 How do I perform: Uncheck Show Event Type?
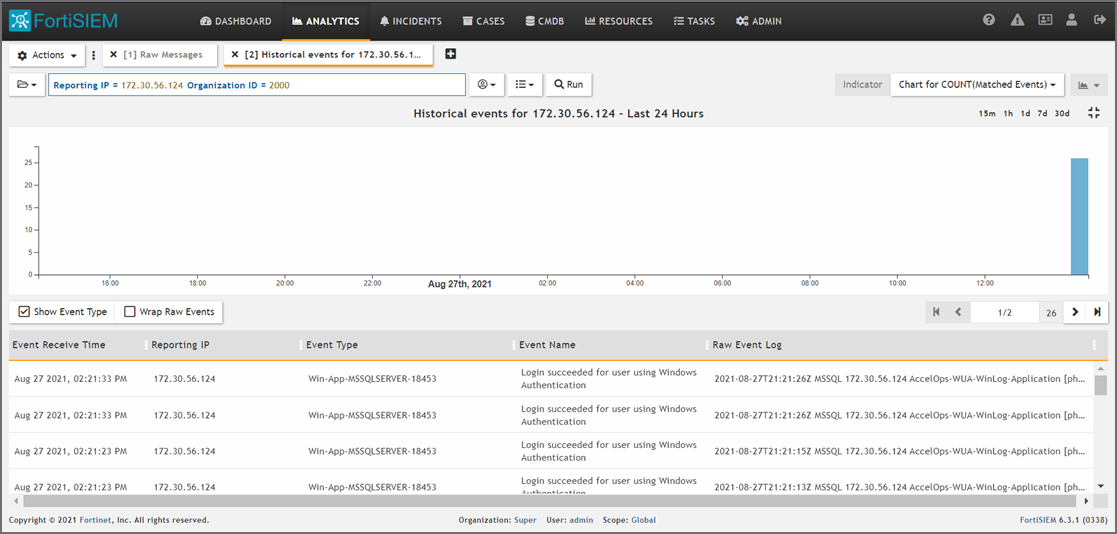point(24,312)
